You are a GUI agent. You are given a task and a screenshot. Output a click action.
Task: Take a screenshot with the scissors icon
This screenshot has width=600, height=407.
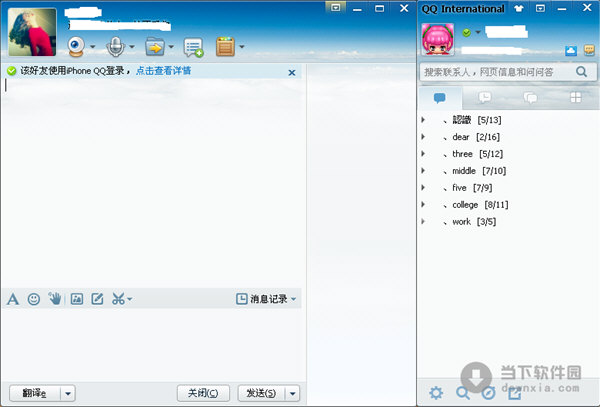[118, 298]
